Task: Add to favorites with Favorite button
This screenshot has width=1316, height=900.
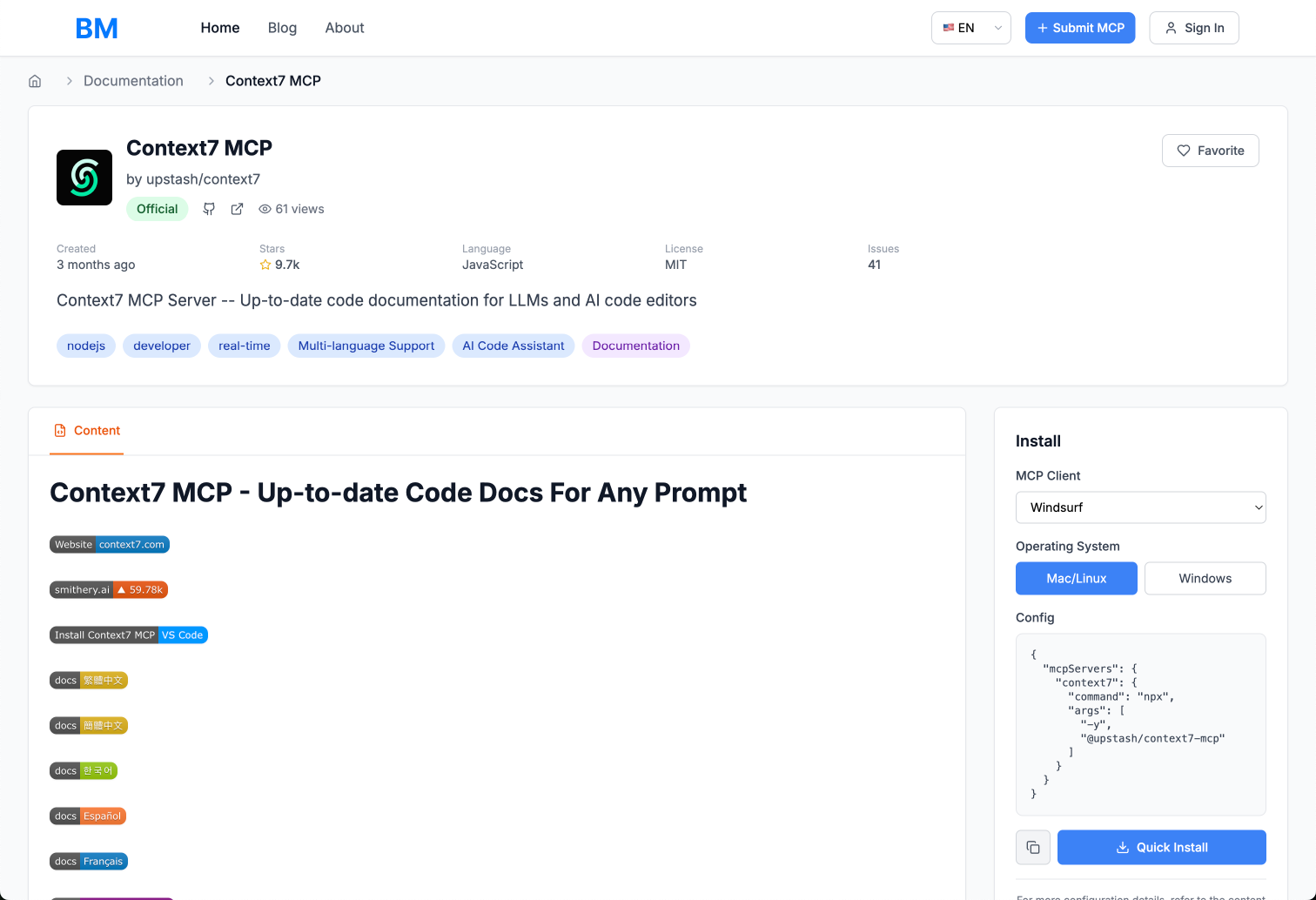Action: pyautogui.click(x=1211, y=151)
